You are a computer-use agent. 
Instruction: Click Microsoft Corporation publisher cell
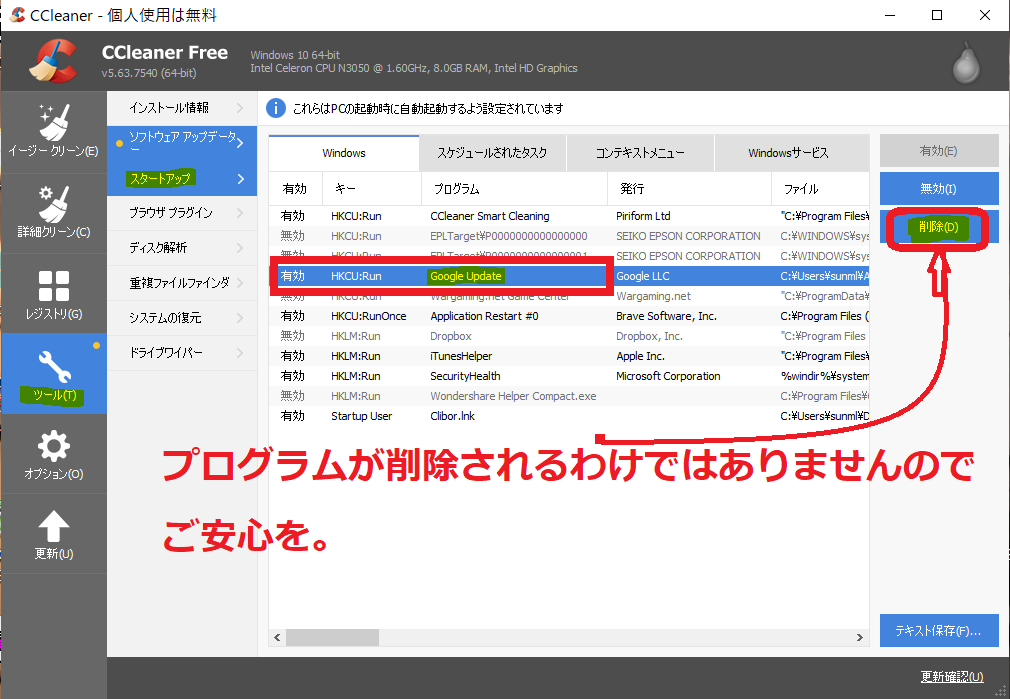tap(668, 376)
